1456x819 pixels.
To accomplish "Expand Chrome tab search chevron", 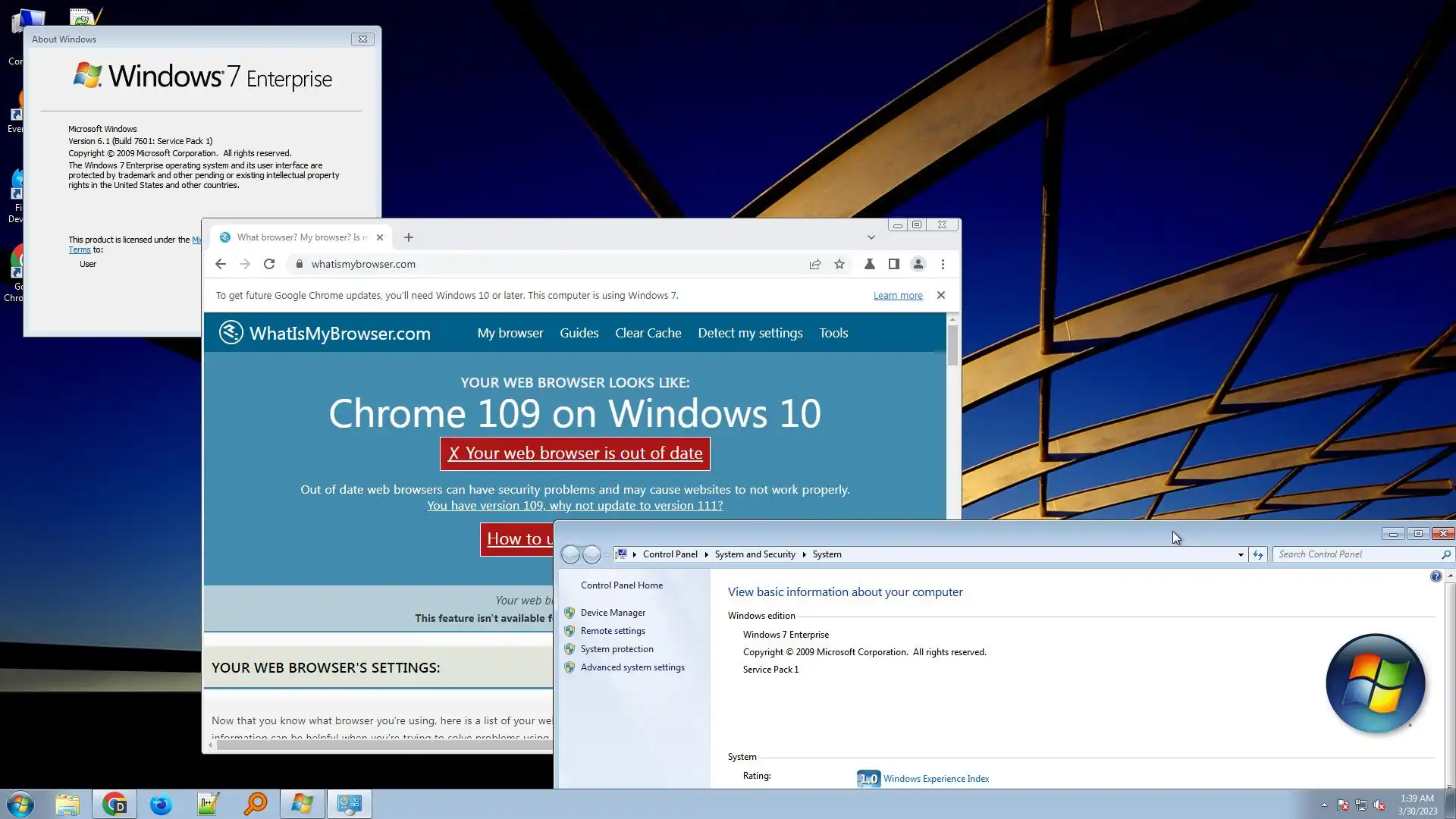I will [x=871, y=237].
